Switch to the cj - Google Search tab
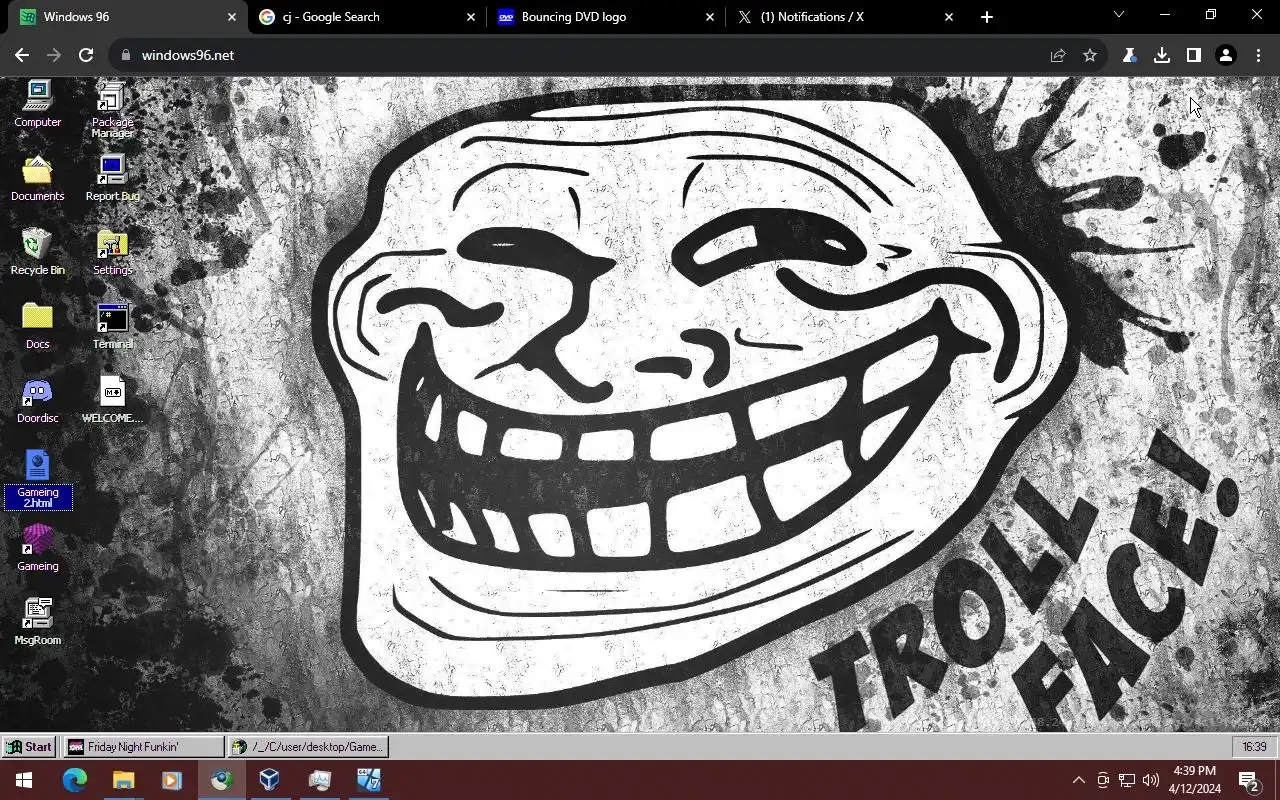The width and height of the screenshot is (1280, 800). point(365,17)
